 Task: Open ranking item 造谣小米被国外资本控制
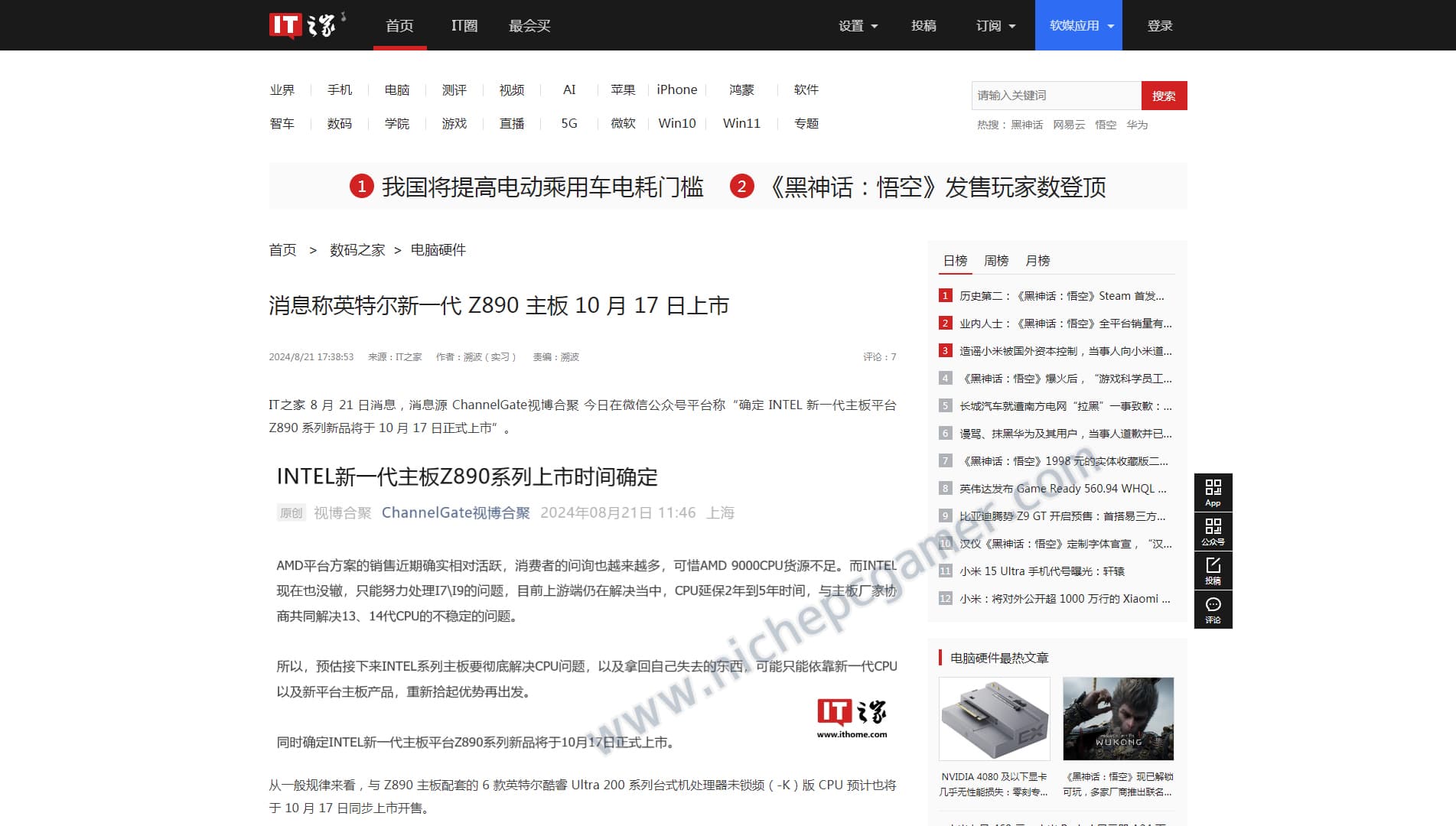[x=1066, y=351]
